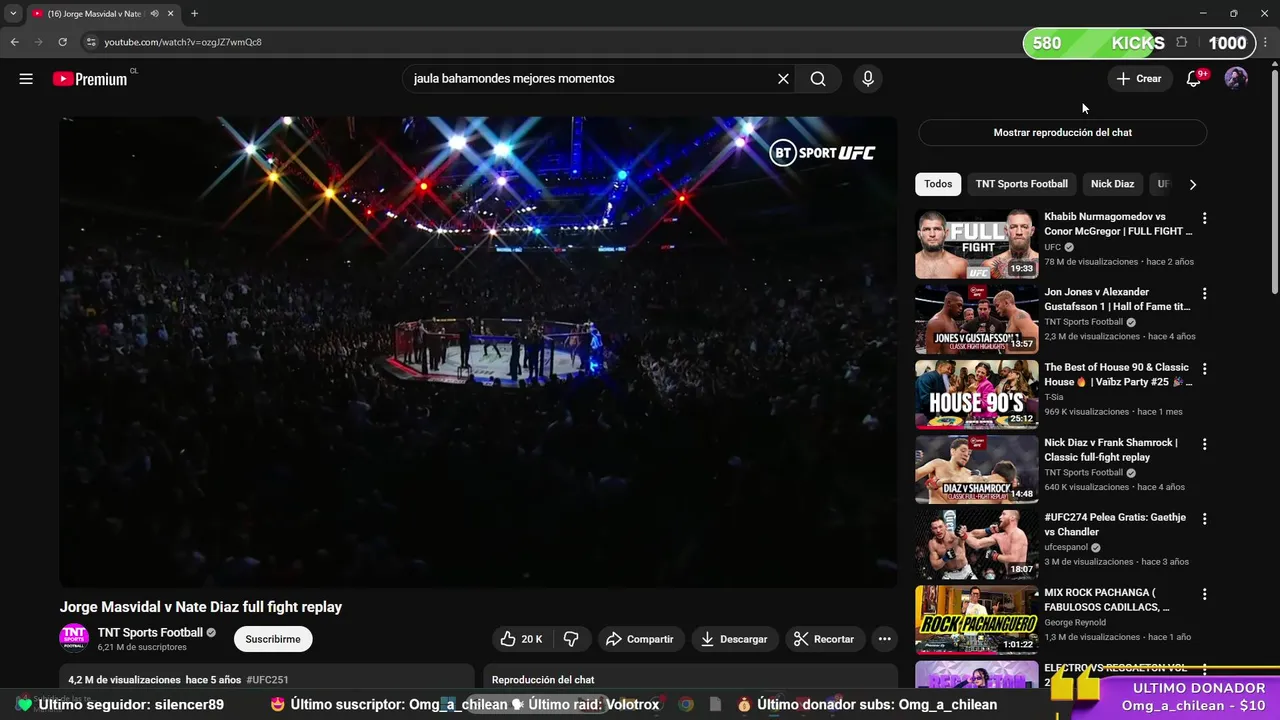Click Reproducción del chat panel heading

(543, 680)
